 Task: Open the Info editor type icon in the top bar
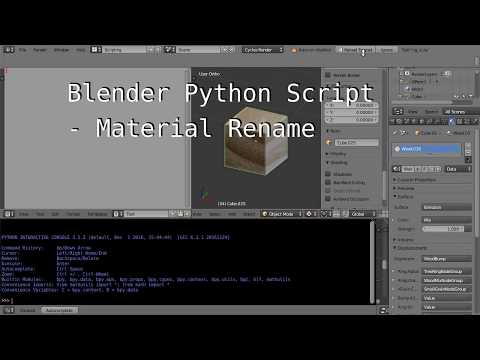coord(9,50)
